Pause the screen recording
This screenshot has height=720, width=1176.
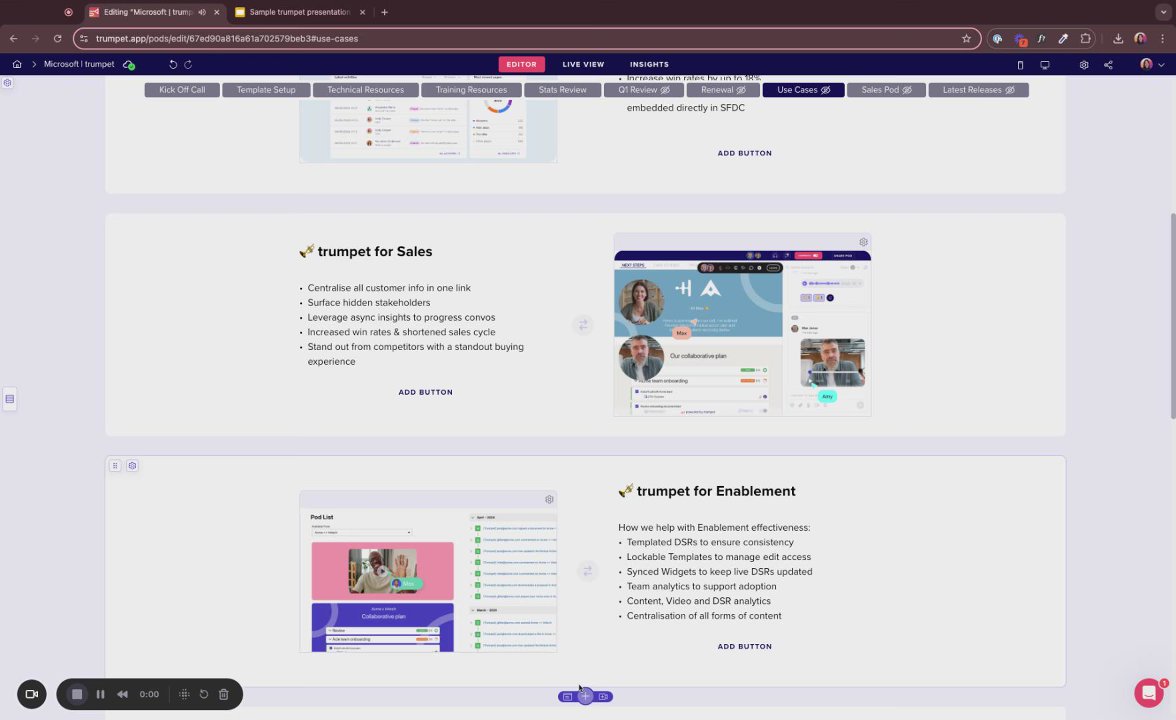(100, 694)
